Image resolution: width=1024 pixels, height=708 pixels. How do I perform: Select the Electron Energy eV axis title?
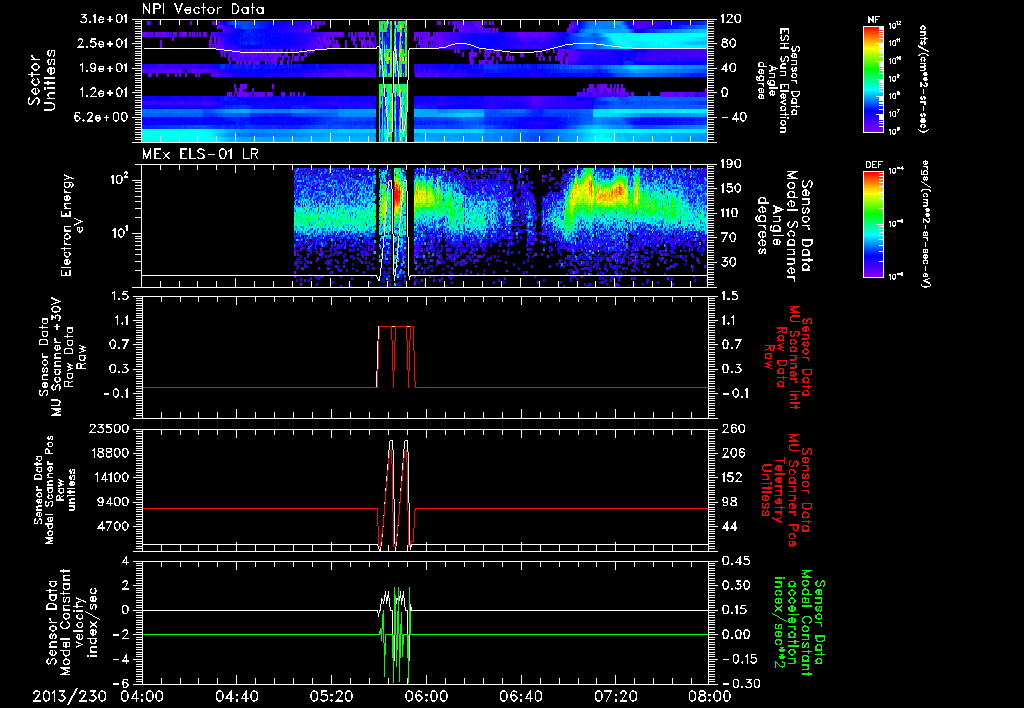point(74,225)
